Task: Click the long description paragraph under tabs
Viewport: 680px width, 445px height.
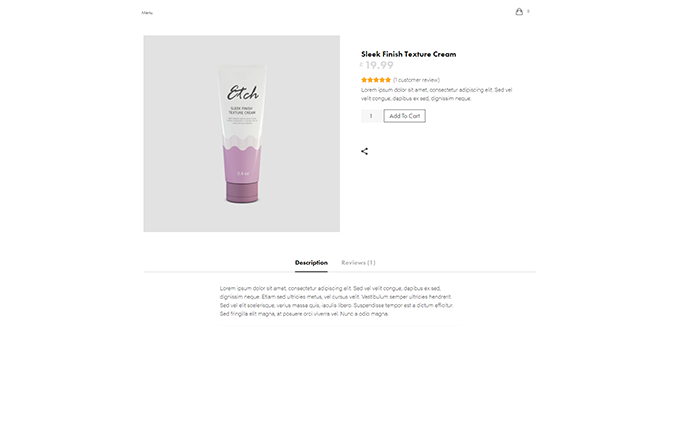Action: (337, 301)
